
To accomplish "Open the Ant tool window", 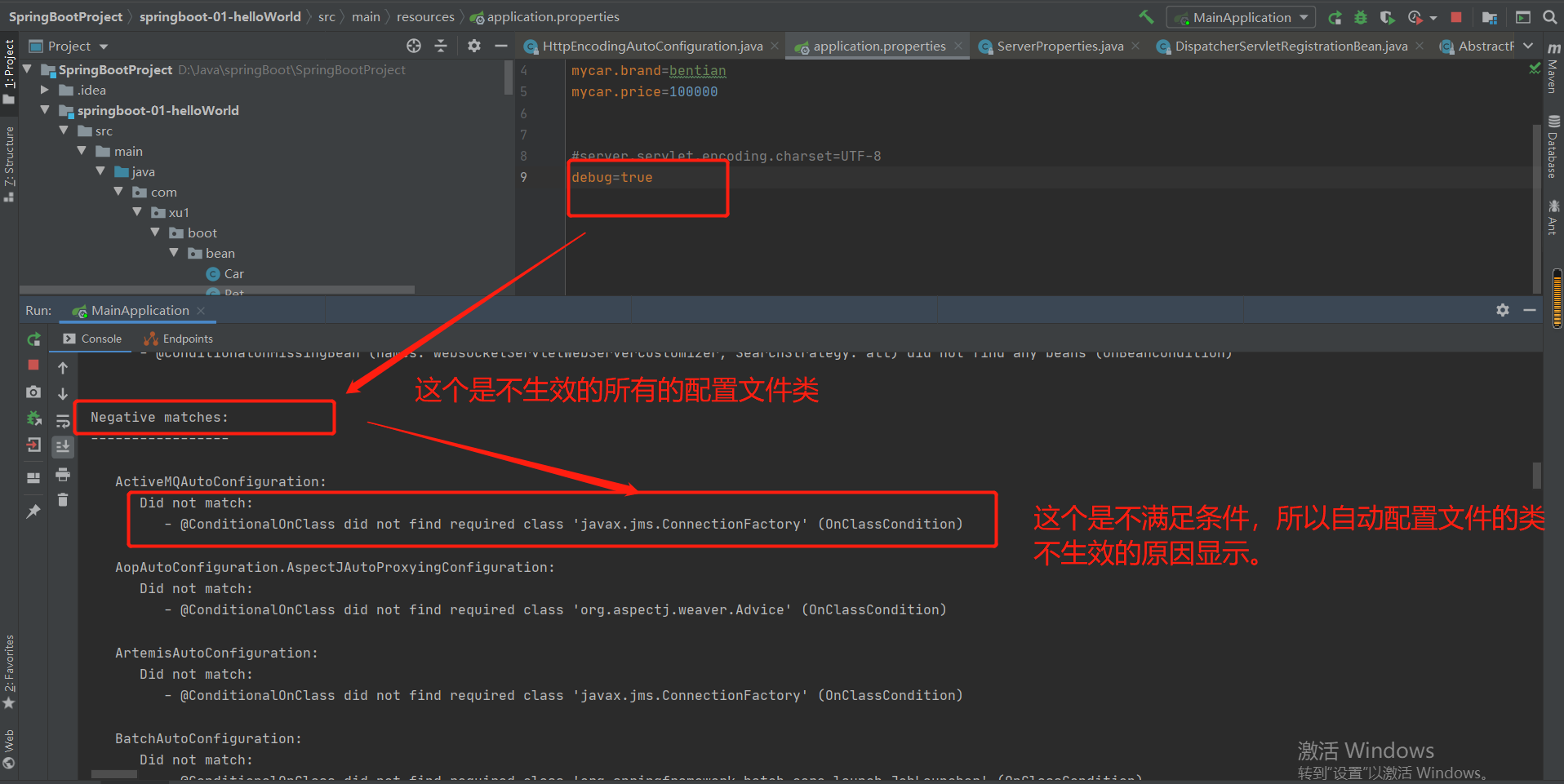I will point(1553,217).
